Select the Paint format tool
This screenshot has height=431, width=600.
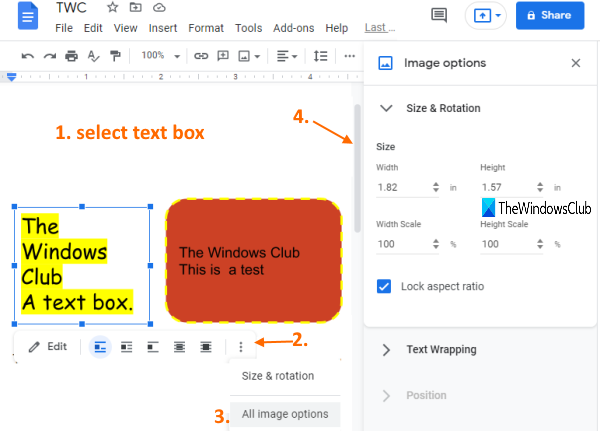click(x=115, y=56)
